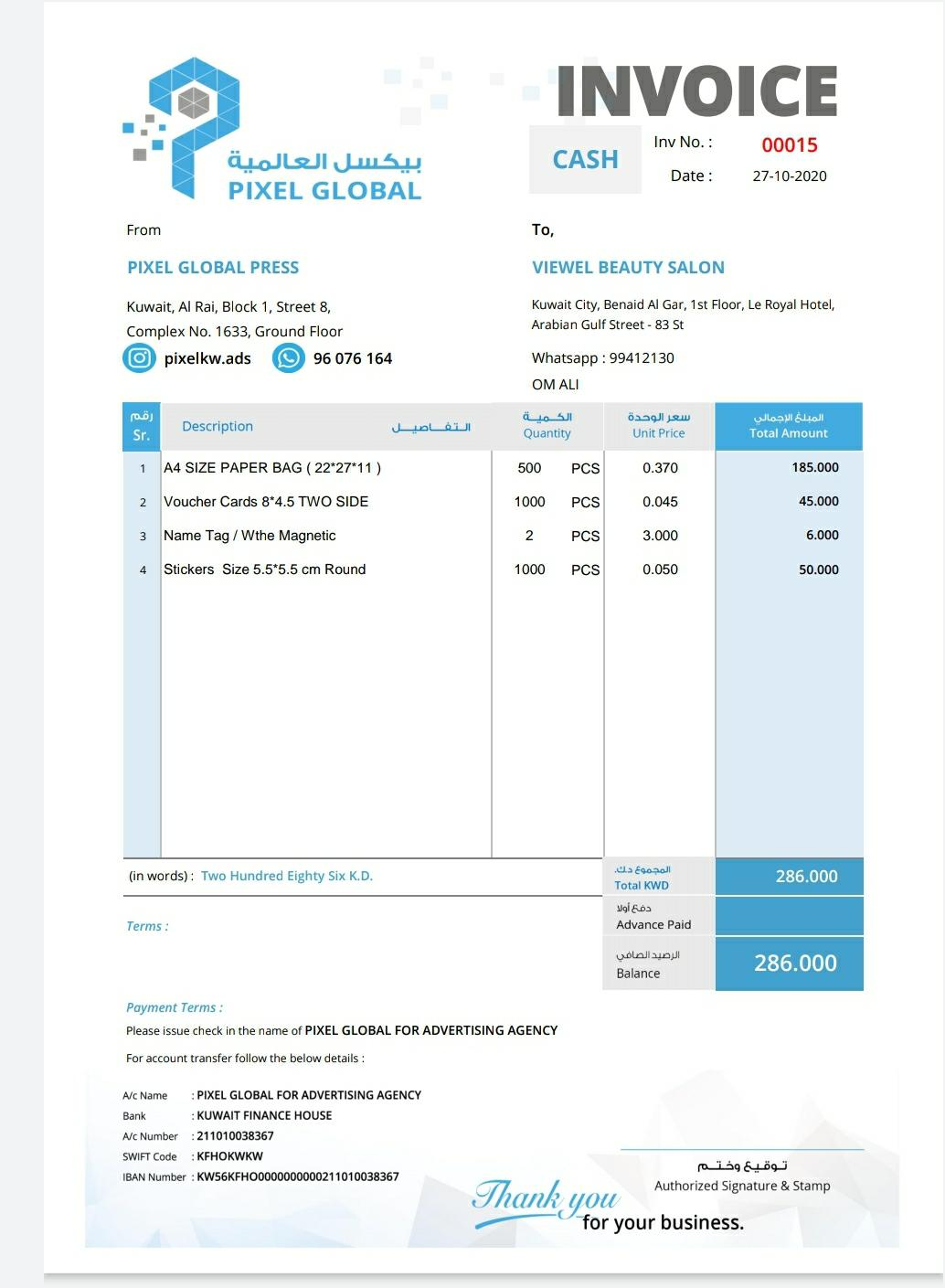Click the Balance amount 286.000
Viewport: 945px width, 1288px height.
(x=795, y=963)
